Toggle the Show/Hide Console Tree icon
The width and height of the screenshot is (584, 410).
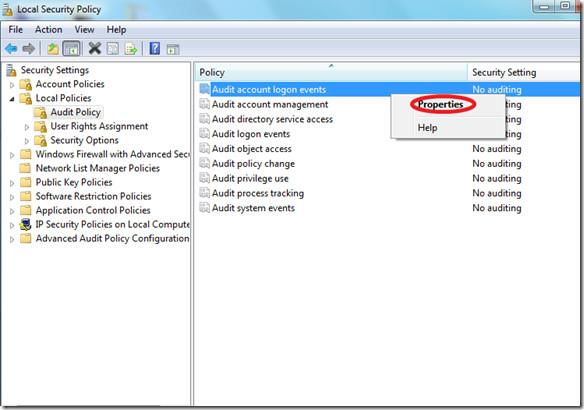tap(72, 48)
